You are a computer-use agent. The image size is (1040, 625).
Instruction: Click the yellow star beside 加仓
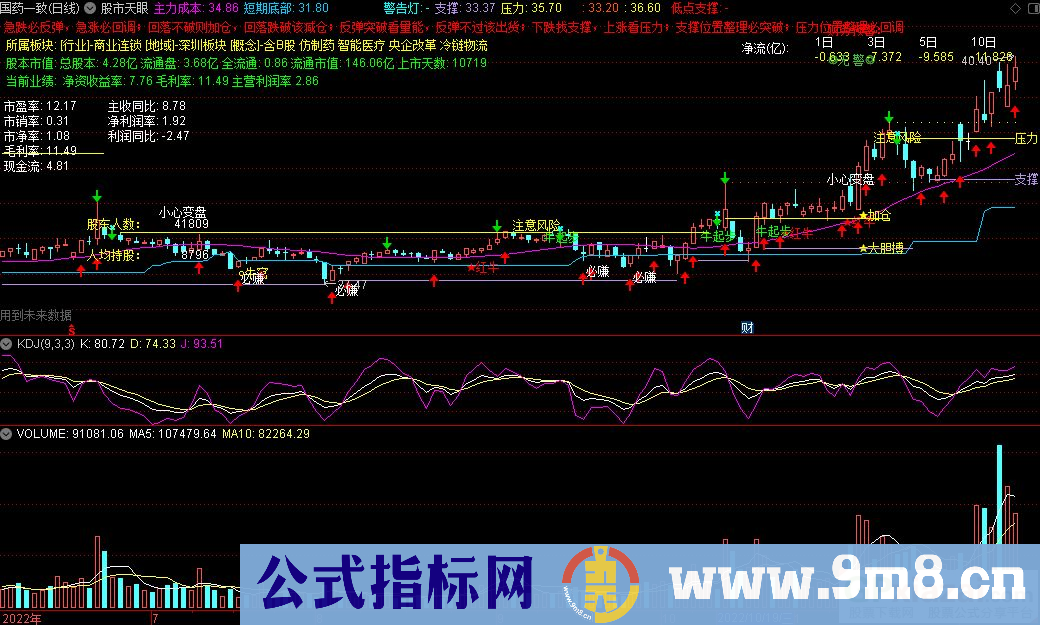[x=863, y=216]
